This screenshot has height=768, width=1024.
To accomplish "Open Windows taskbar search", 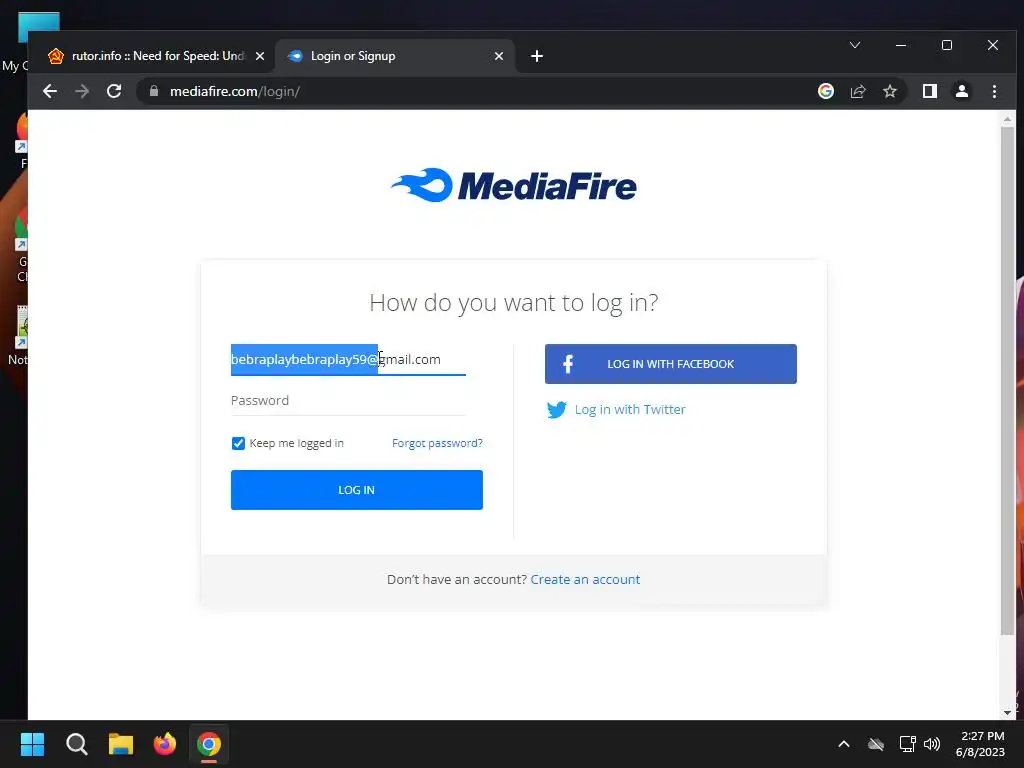I will 76,744.
